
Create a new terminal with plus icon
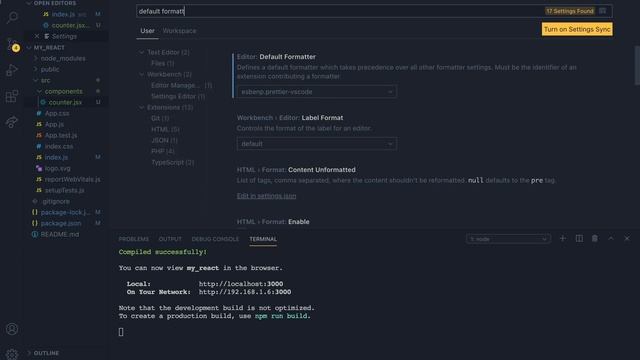click(x=562, y=238)
